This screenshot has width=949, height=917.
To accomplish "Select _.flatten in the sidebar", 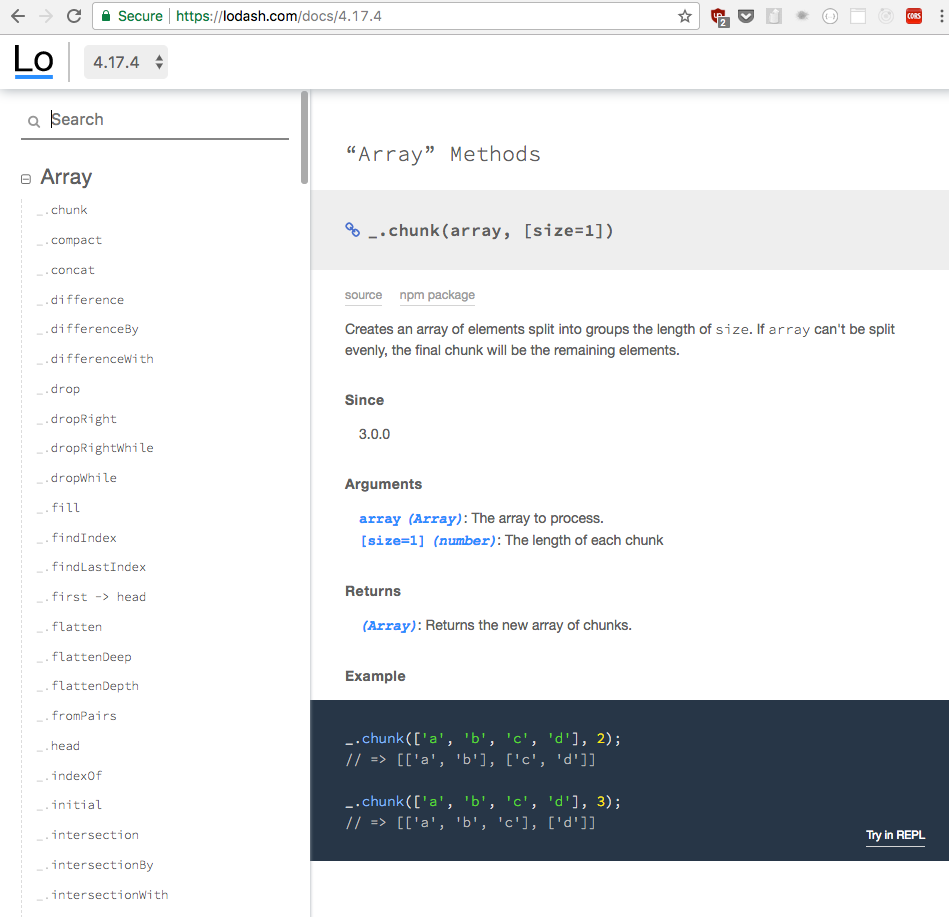I will tap(69, 627).
